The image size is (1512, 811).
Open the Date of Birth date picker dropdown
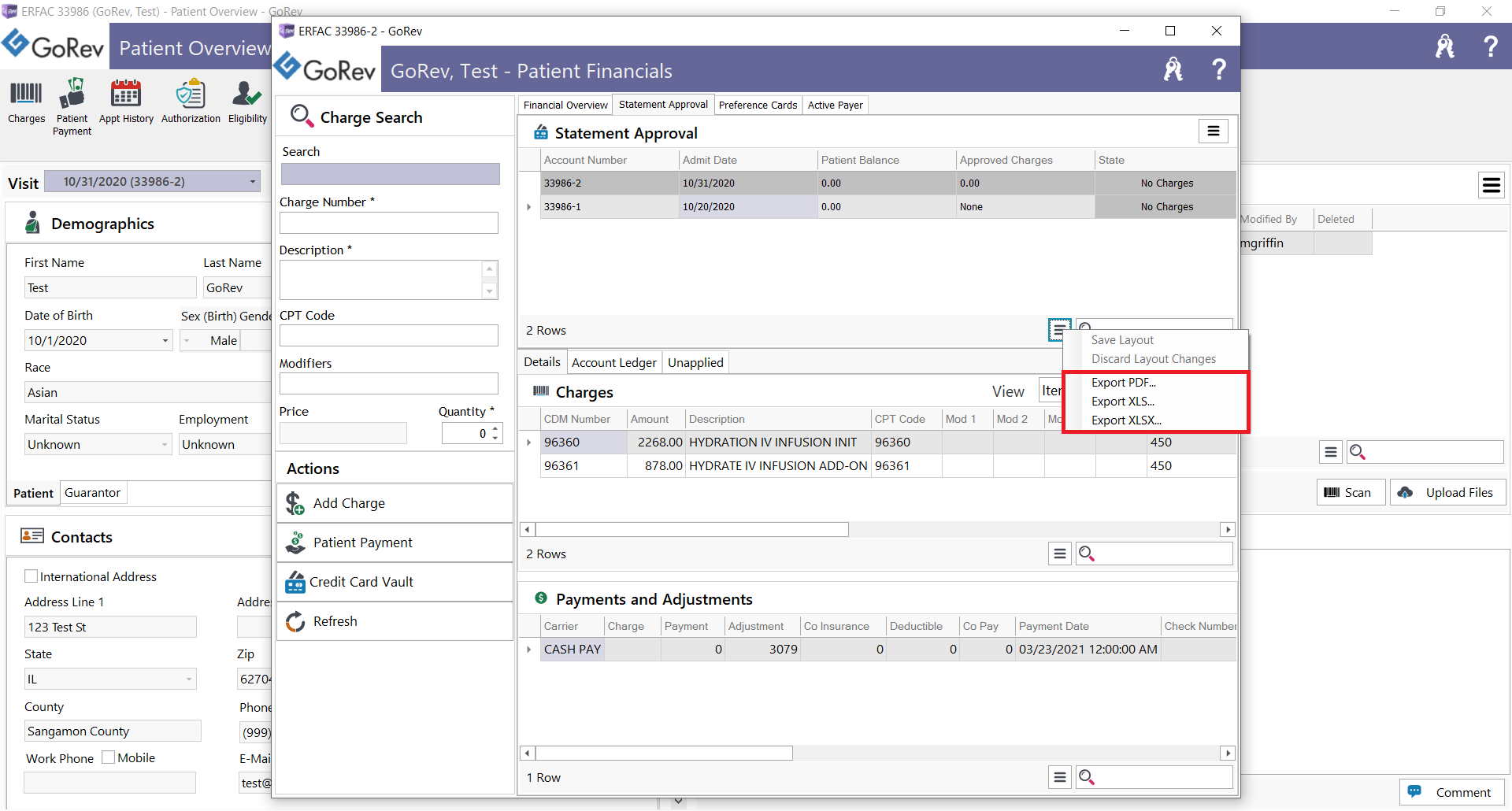click(x=165, y=341)
